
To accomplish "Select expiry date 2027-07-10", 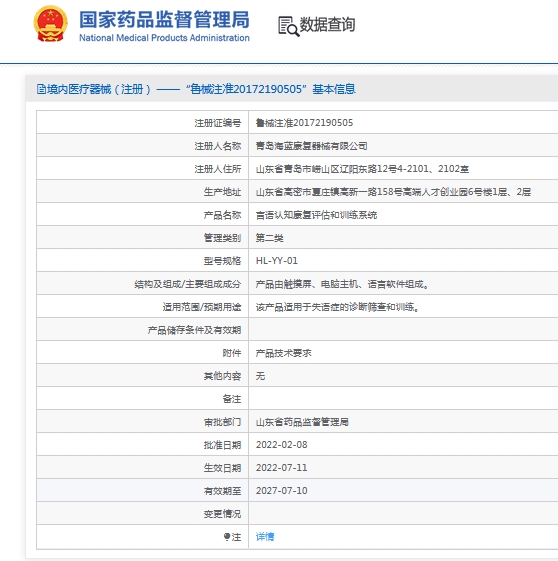I will (x=282, y=491).
